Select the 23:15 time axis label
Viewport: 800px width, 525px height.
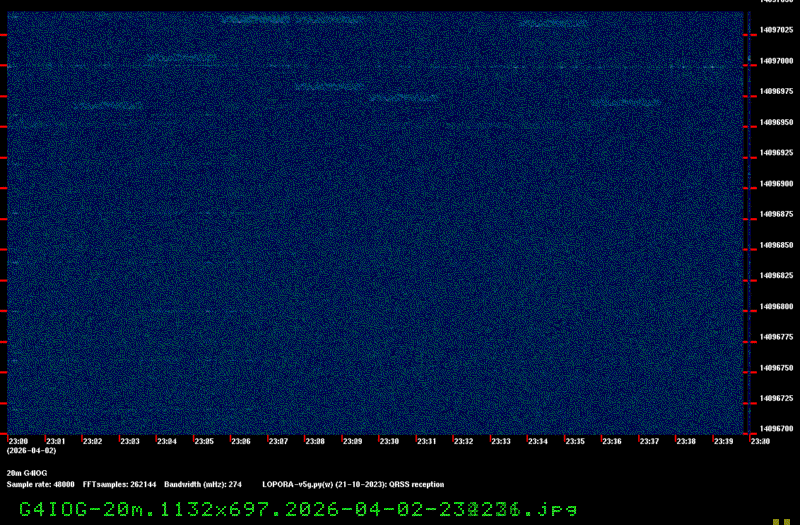tap(575, 441)
